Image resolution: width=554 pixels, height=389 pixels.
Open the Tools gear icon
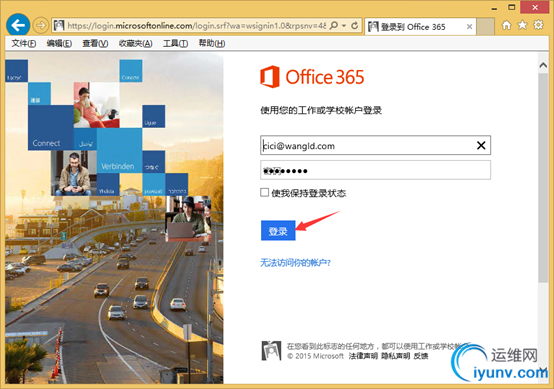point(538,25)
